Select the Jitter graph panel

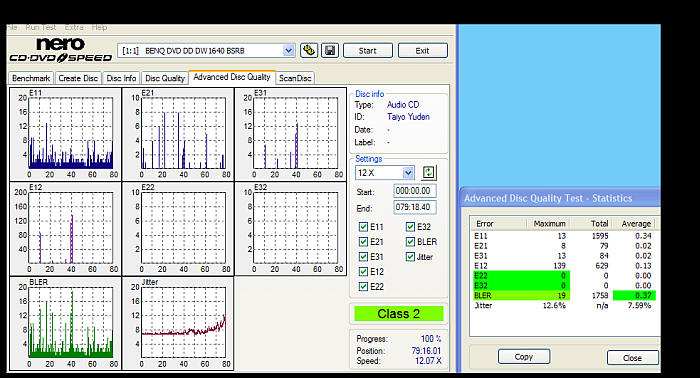tap(178, 323)
